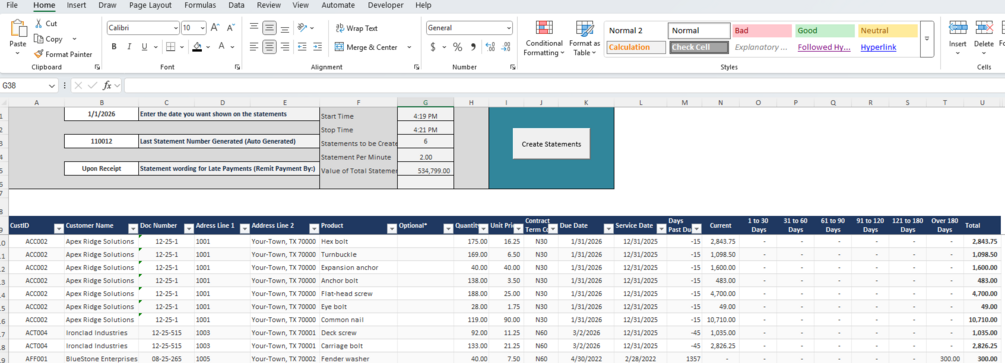Click the Insert cells icon
The height and width of the screenshot is (363, 1005).
958,29
